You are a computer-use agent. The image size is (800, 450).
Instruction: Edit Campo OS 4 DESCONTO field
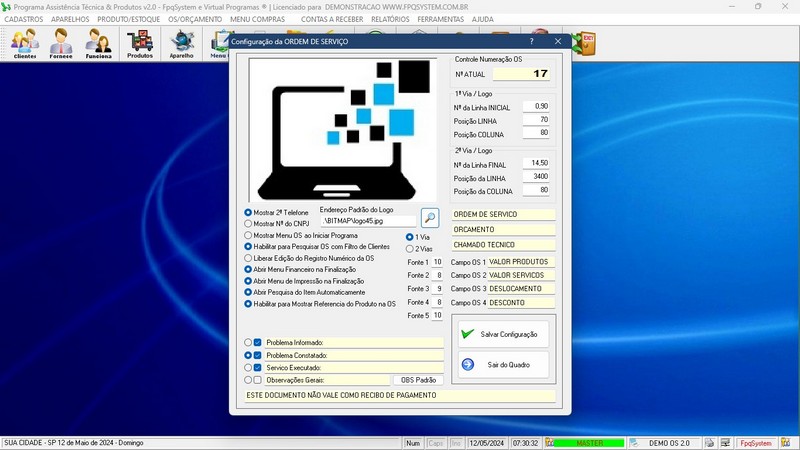[x=521, y=303]
